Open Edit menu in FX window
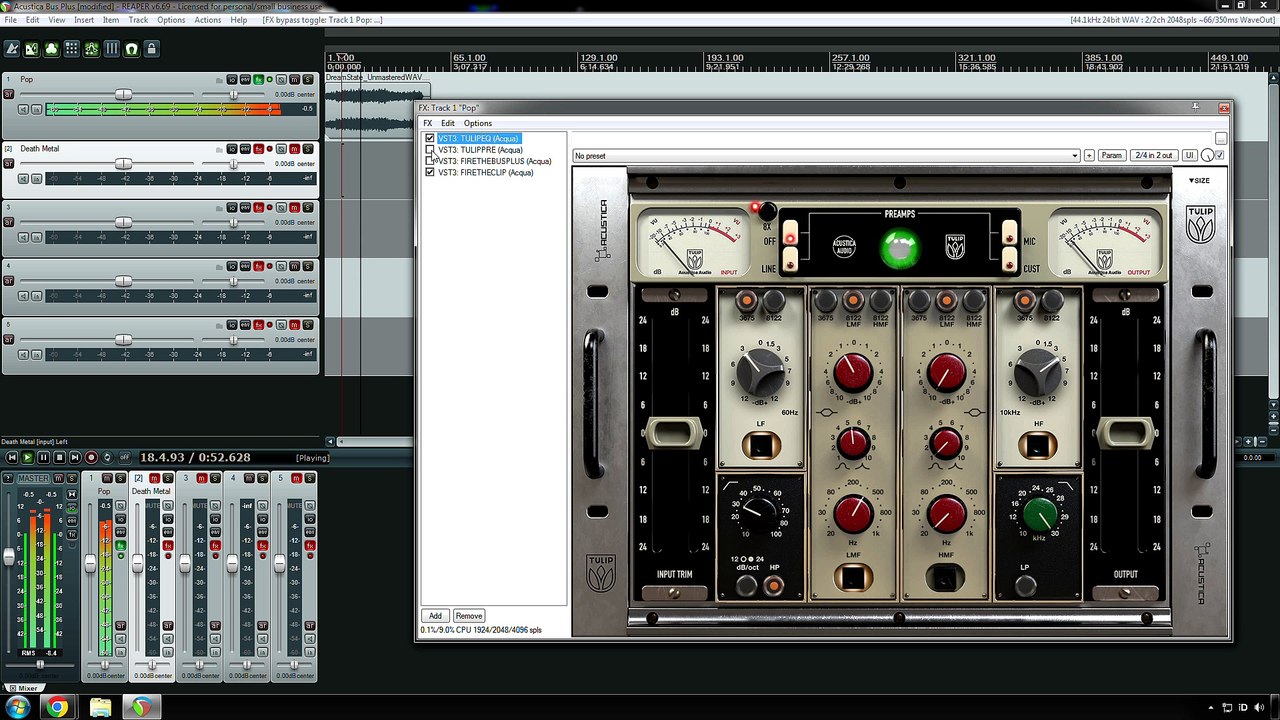The image size is (1280, 720). (448, 123)
